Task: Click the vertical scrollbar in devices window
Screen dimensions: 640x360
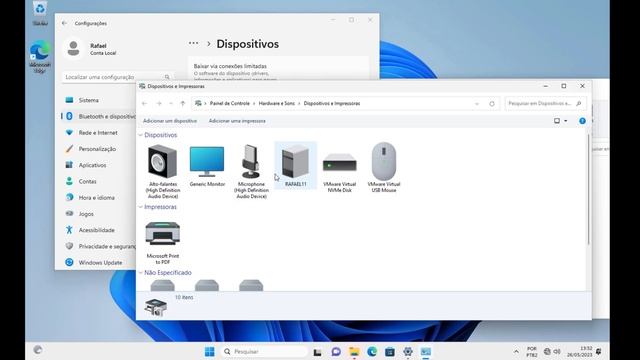Action: click(x=588, y=189)
